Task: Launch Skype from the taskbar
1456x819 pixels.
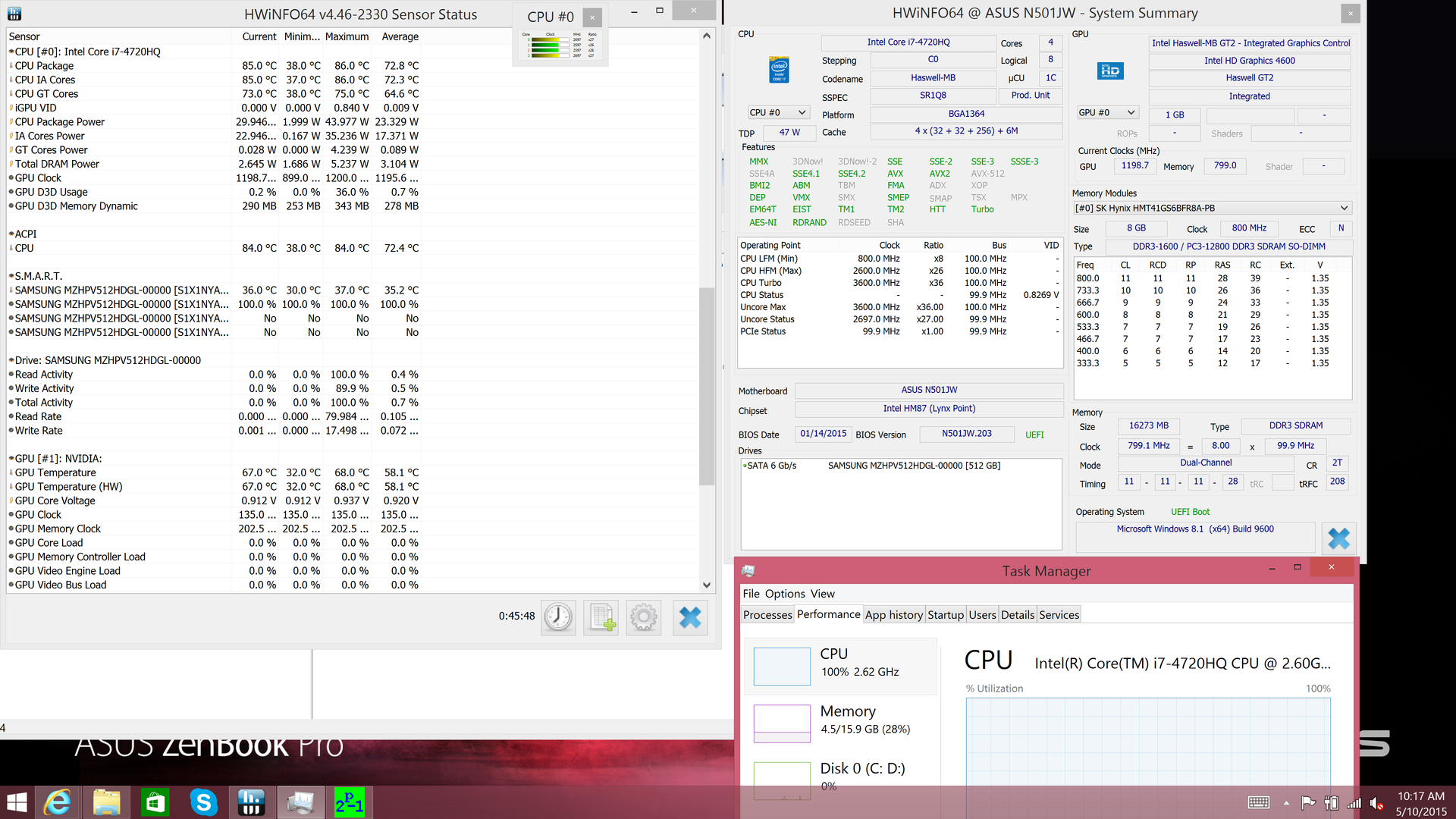Action: pyautogui.click(x=203, y=802)
